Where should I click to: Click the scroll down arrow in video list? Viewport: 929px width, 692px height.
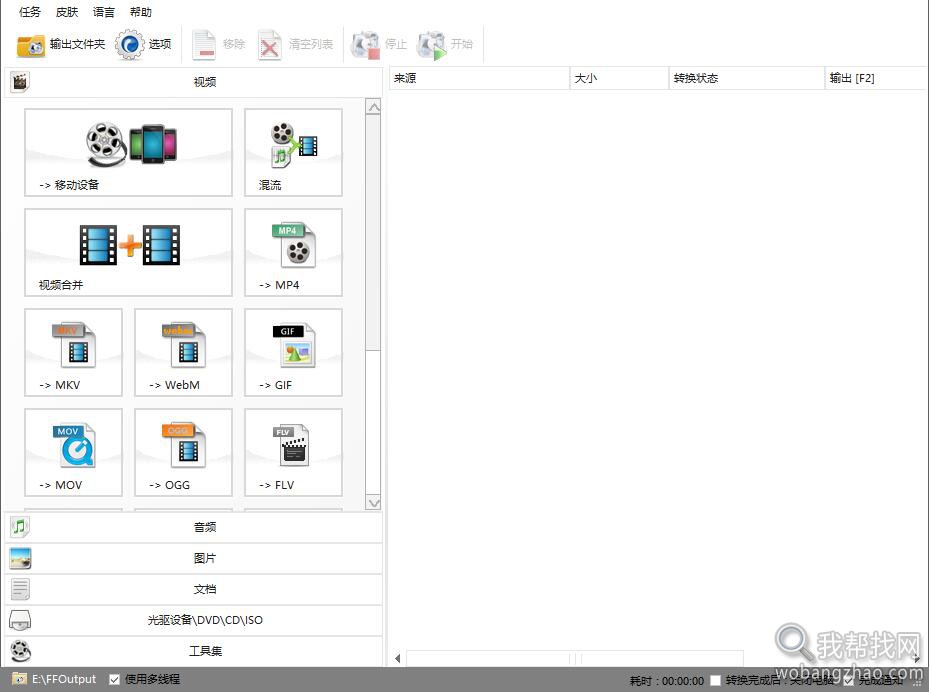pyautogui.click(x=373, y=503)
